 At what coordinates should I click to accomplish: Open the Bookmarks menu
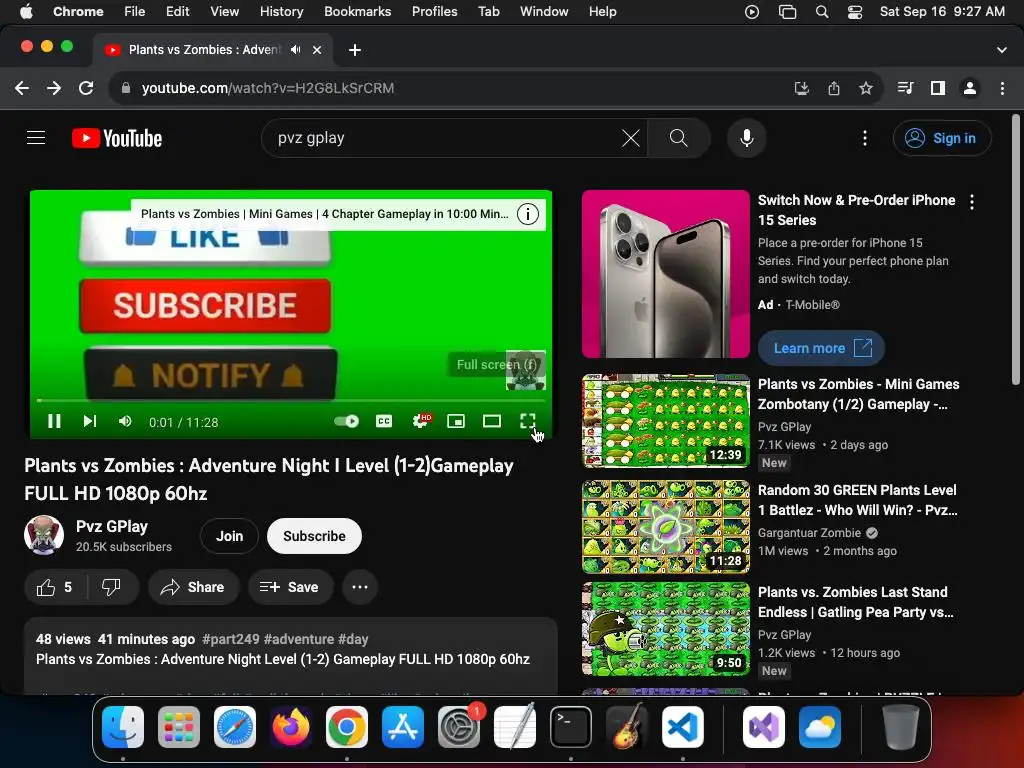(x=358, y=11)
